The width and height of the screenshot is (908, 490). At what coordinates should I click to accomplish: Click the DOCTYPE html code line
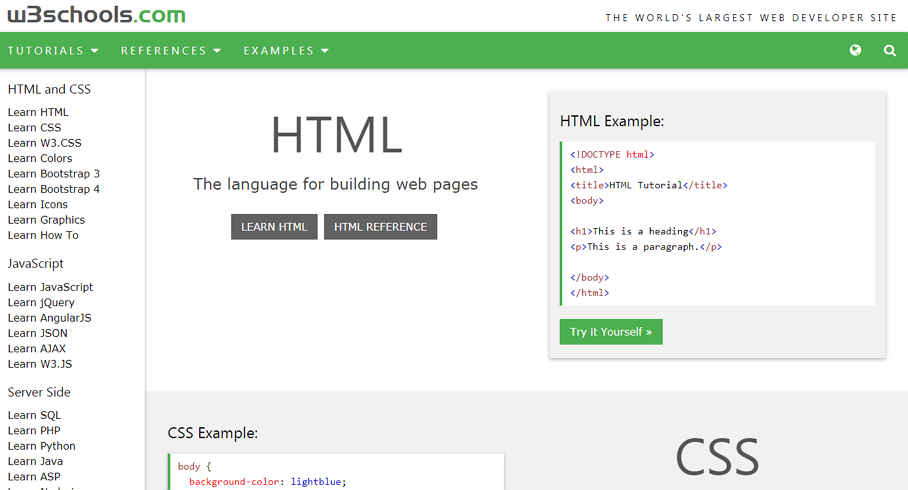tap(612, 155)
